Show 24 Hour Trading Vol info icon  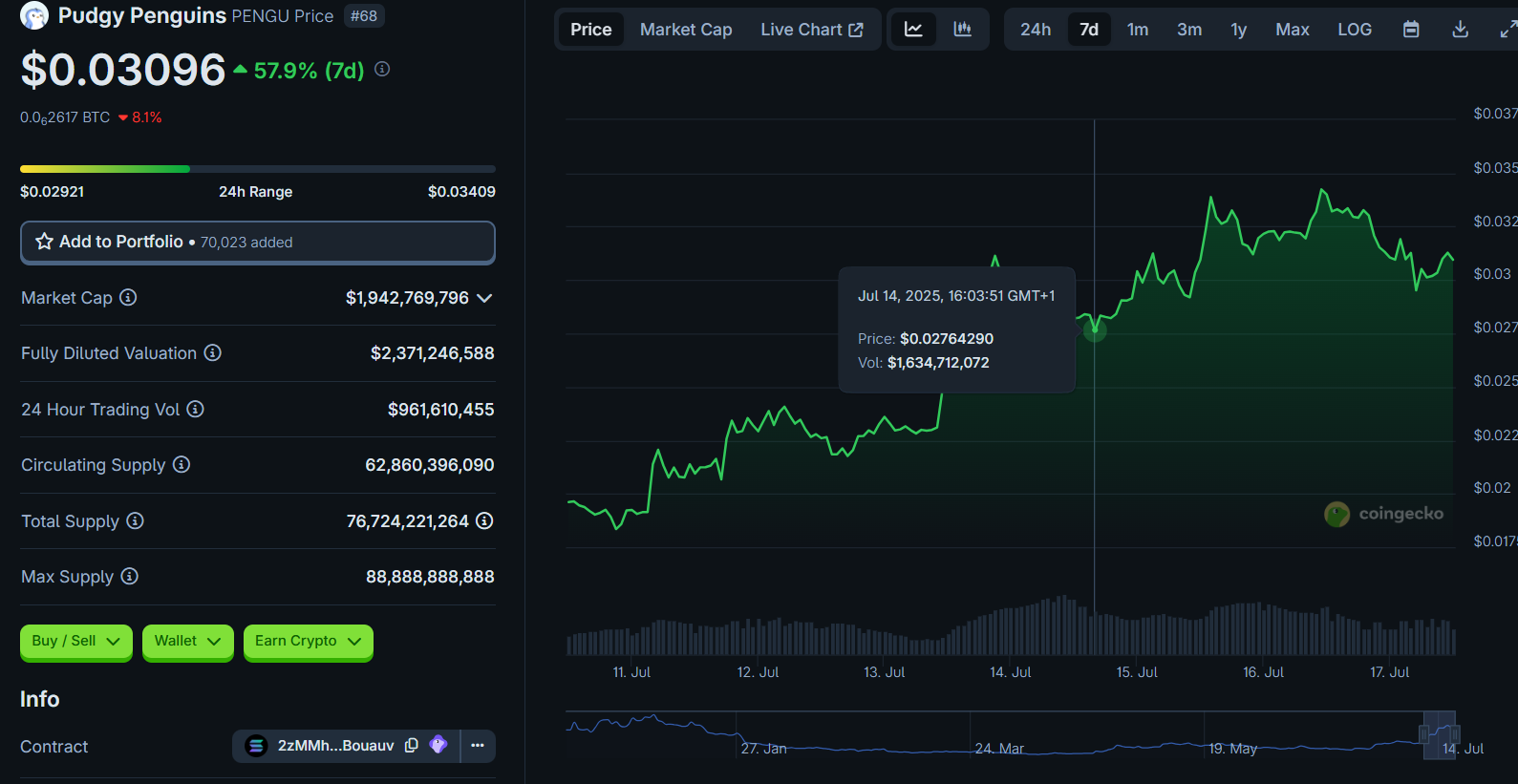tap(195, 409)
